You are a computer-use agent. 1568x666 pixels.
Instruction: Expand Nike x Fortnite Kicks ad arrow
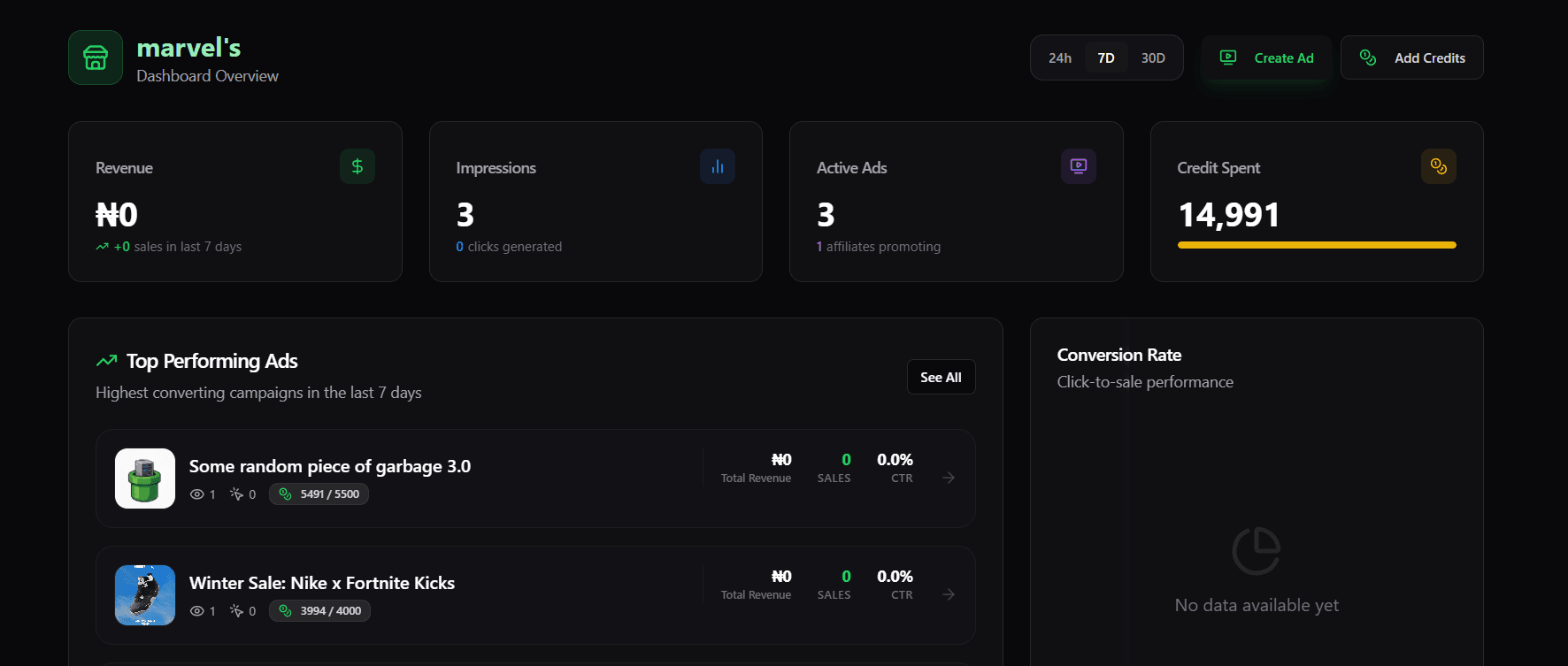pos(949,594)
